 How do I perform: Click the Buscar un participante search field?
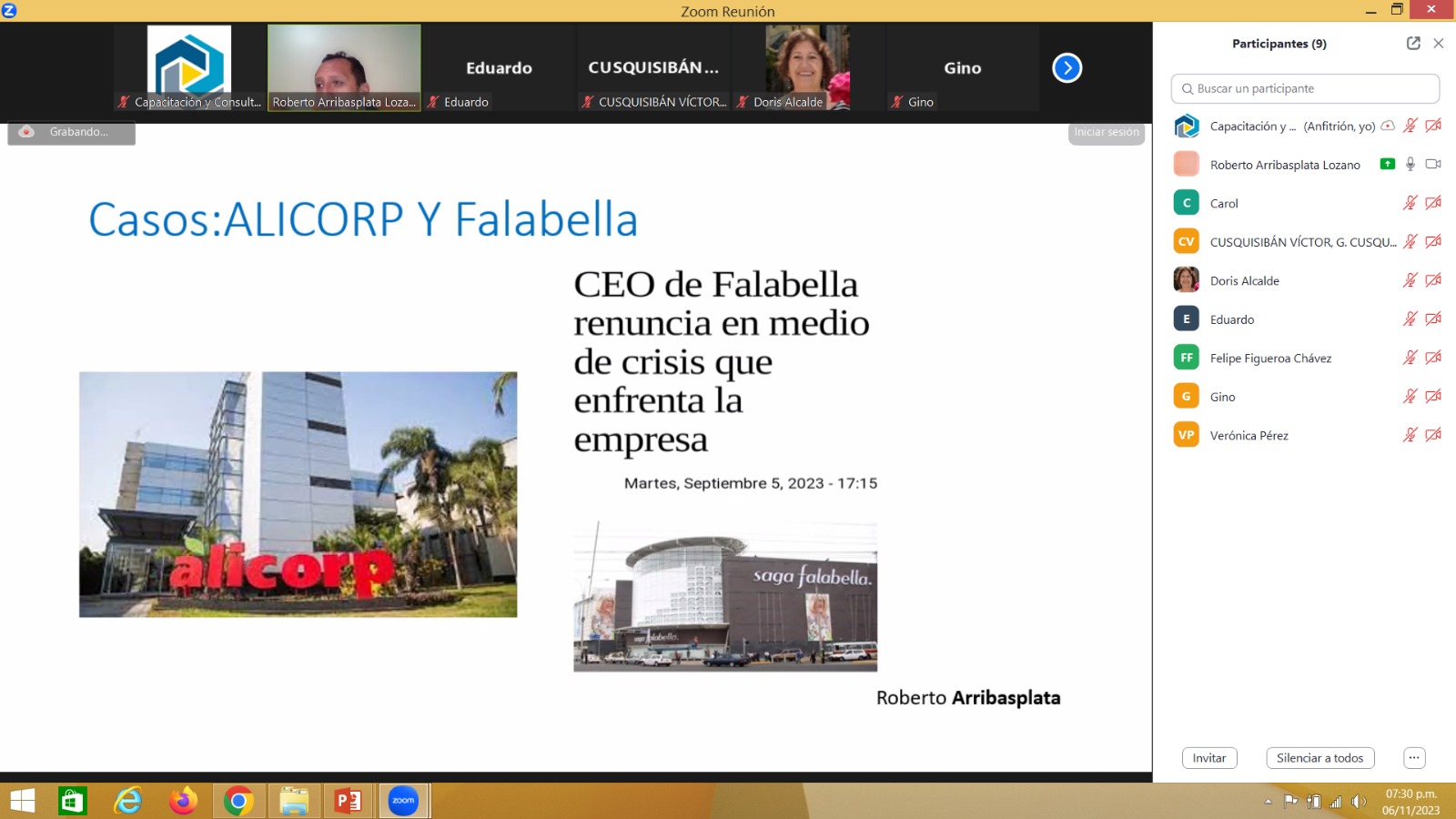coord(1305,88)
